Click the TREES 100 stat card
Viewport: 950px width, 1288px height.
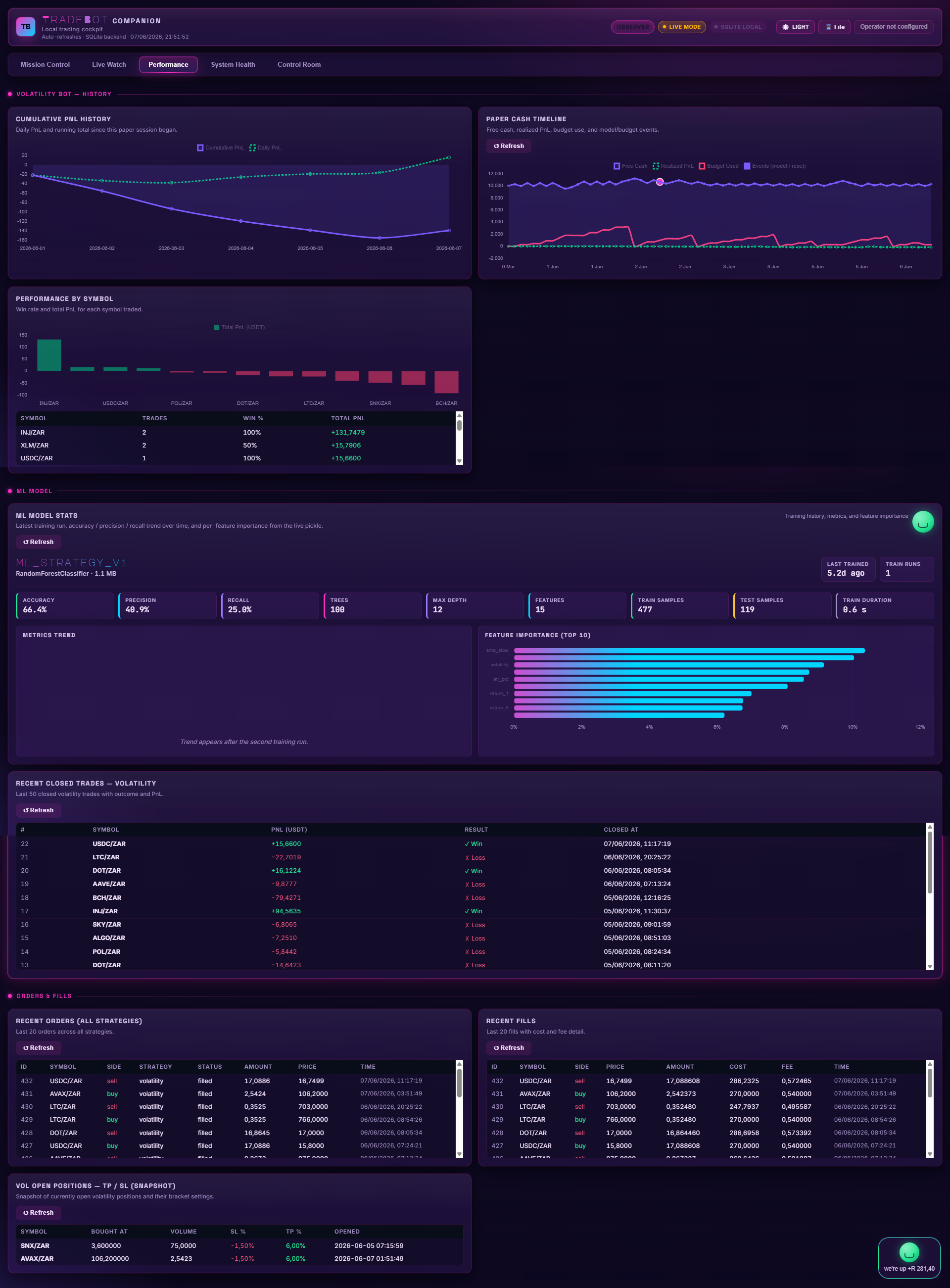(x=372, y=606)
